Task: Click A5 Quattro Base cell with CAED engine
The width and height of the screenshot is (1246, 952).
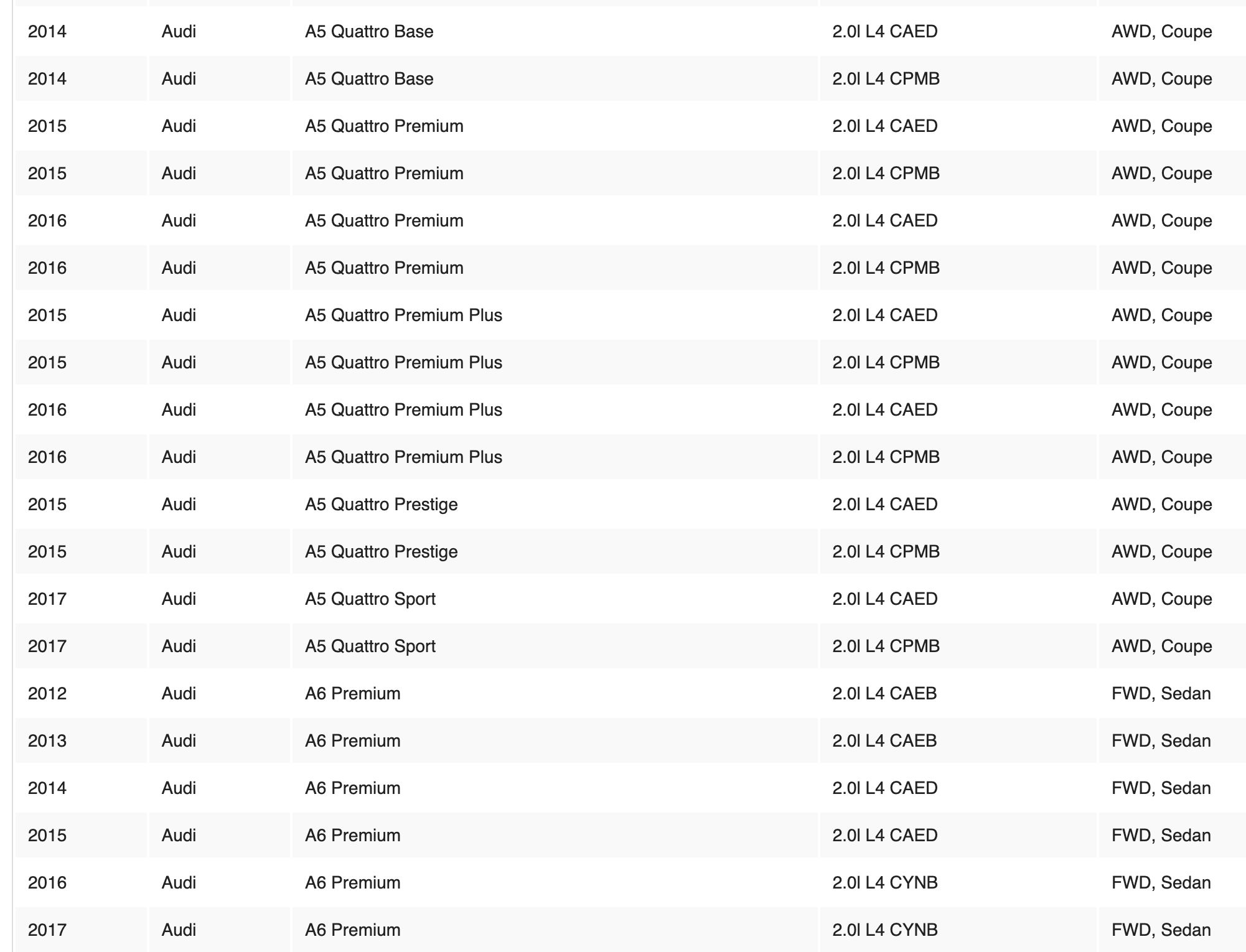Action: click(x=369, y=31)
